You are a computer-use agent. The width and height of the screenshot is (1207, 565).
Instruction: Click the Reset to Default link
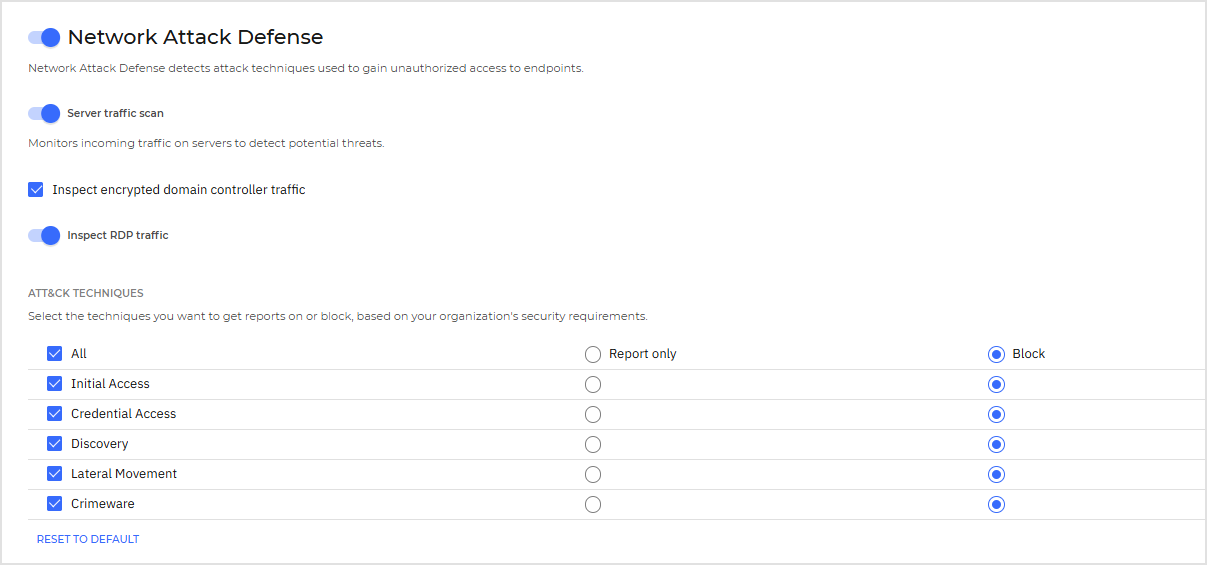[x=88, y=539]
